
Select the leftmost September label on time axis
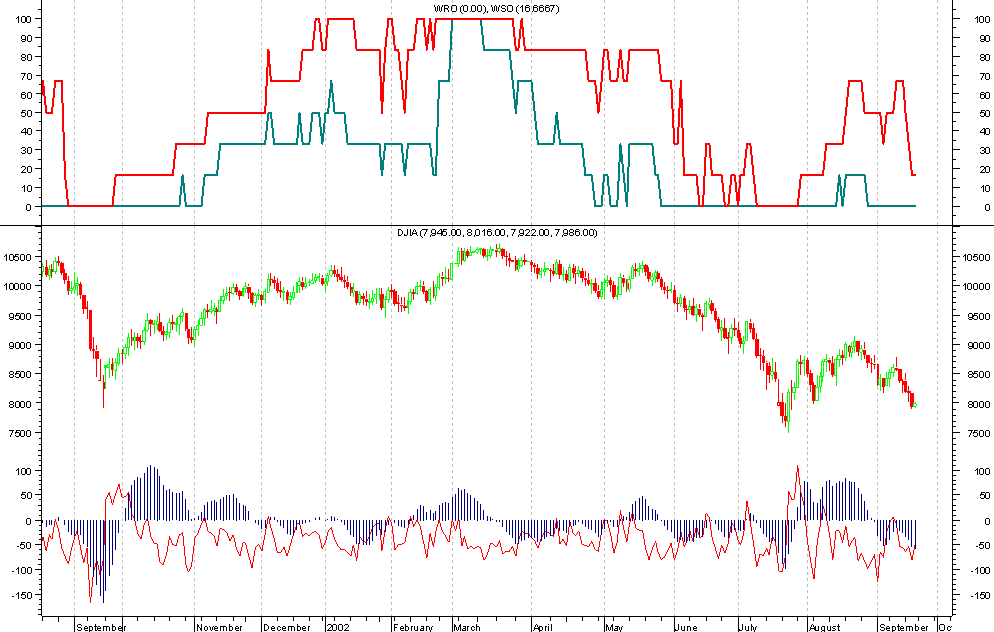pyautogui.click(x=101, y=627)
